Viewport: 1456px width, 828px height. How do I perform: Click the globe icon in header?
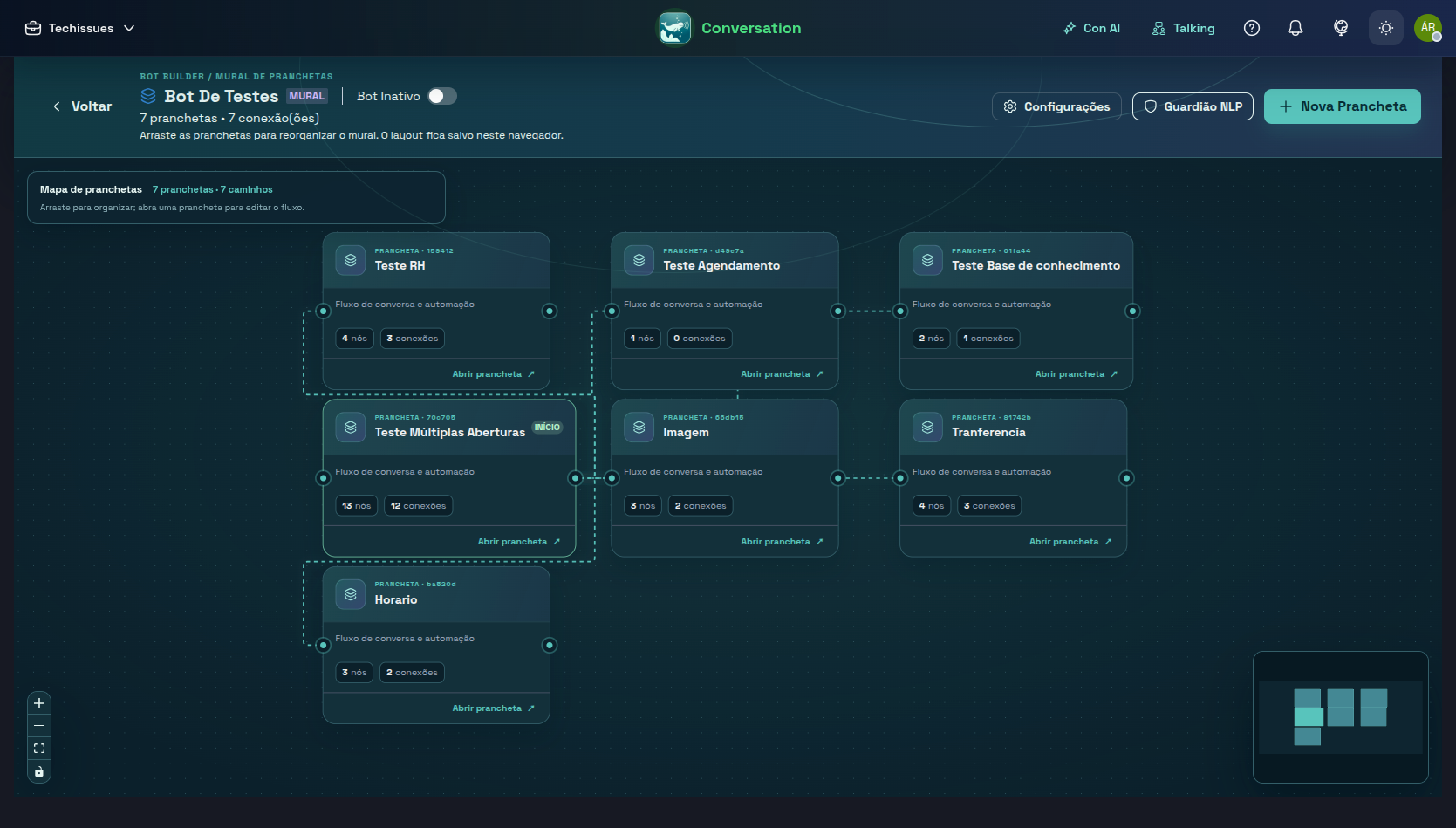click(x=1341, y=28)
